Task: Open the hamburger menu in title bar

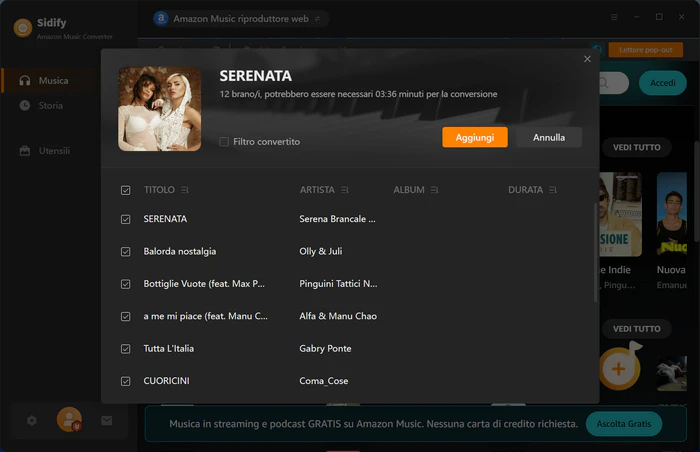Action: (x=614, y=17)
